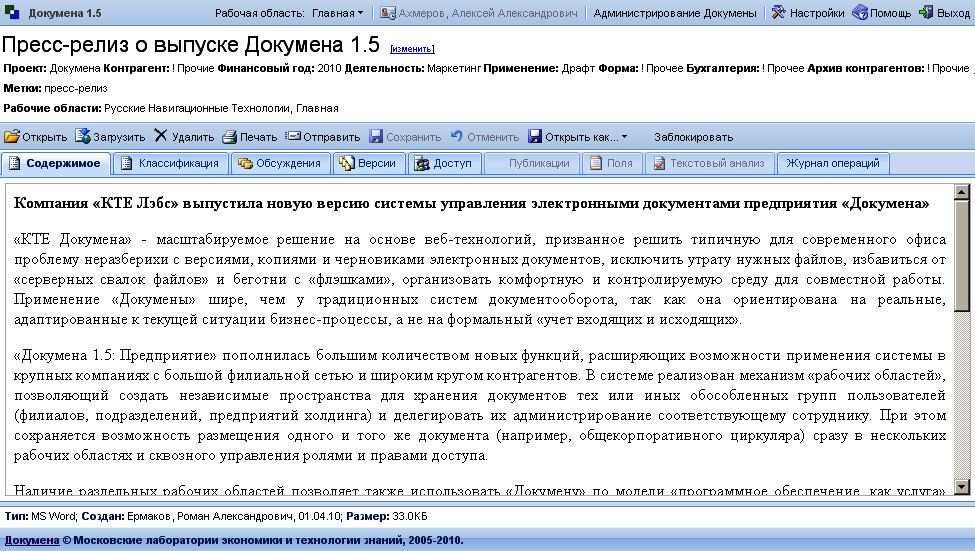Open the Версии tab
This screenshot has width=975, height=551.
(x=369, y=164)
